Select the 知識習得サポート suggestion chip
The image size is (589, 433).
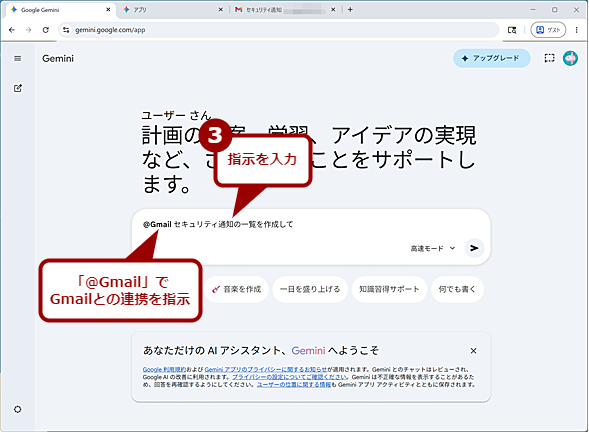(x=389, y=289)
